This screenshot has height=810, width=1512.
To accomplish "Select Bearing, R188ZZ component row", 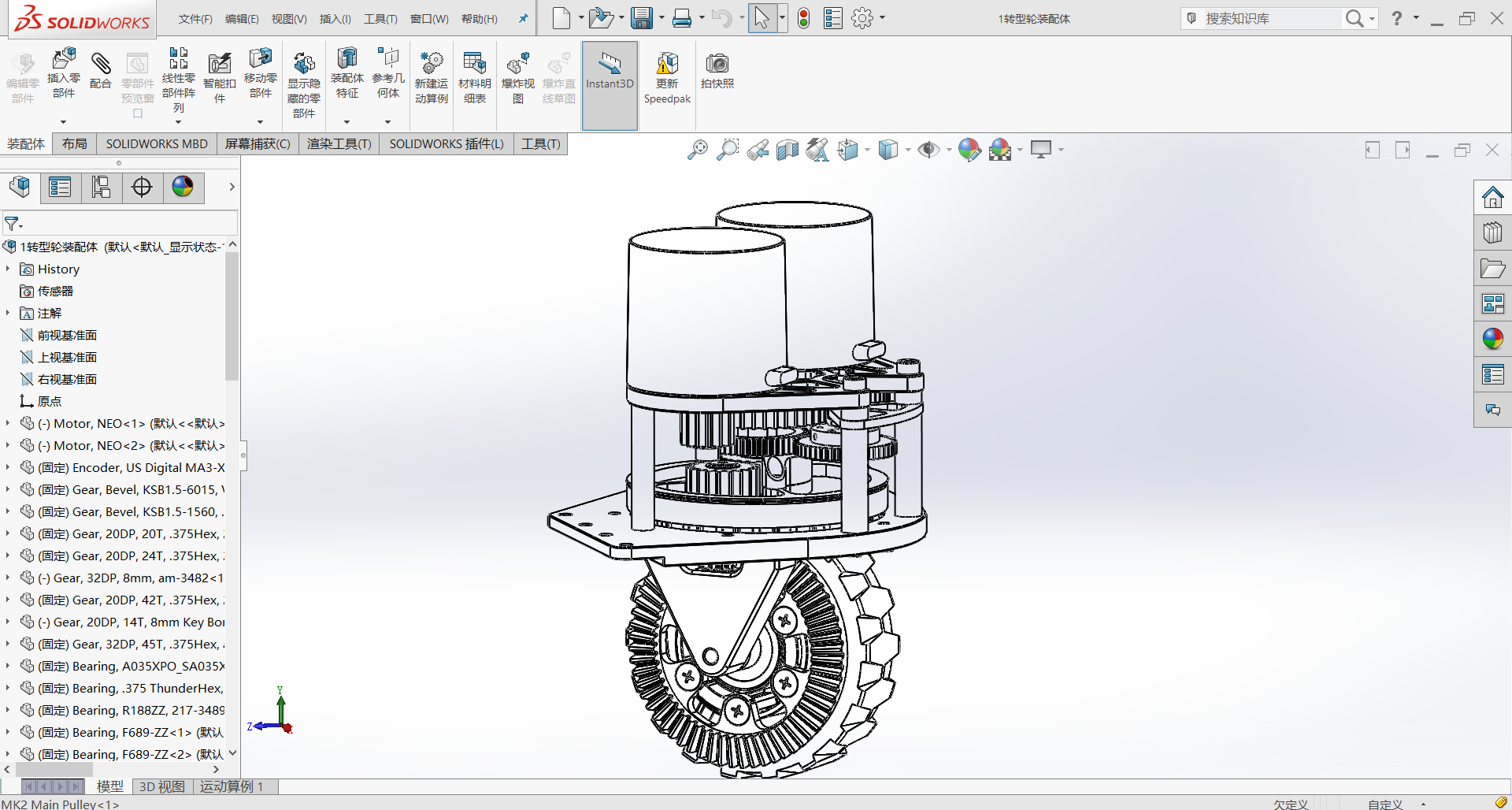I will coord(122,710).
